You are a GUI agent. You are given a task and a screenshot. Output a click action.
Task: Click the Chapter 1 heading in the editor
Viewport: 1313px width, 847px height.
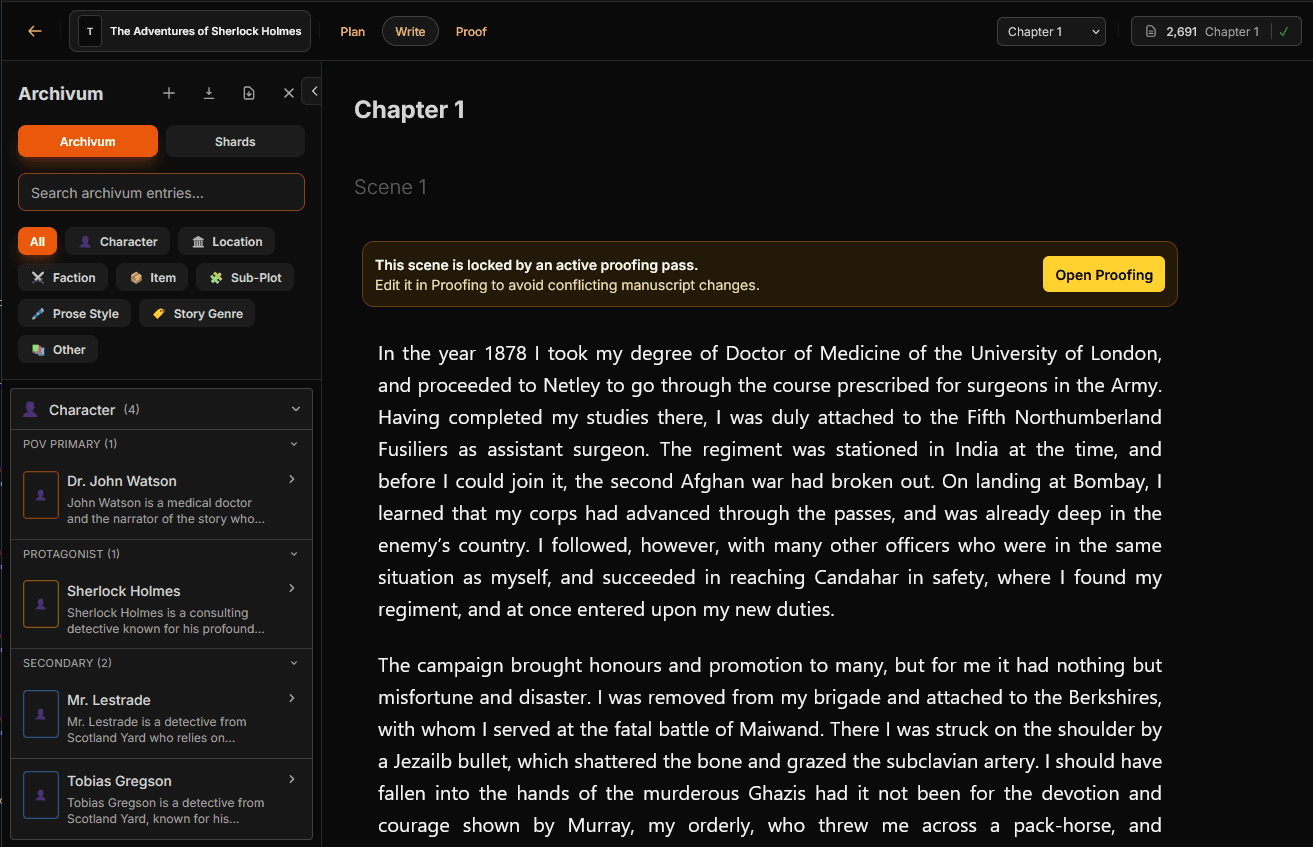point(409,110)
